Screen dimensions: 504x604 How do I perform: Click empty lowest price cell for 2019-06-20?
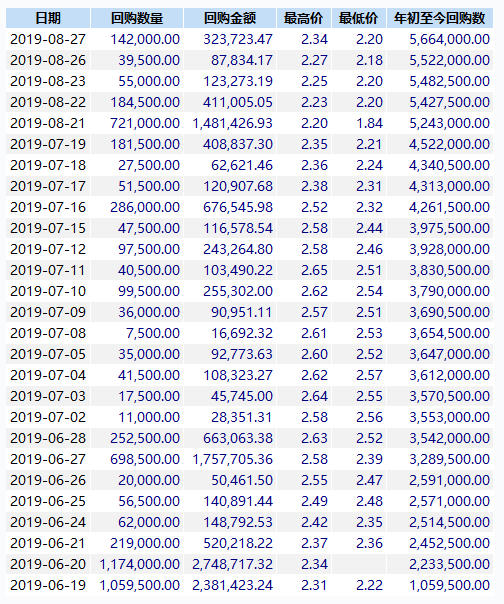tap(359, 564)
